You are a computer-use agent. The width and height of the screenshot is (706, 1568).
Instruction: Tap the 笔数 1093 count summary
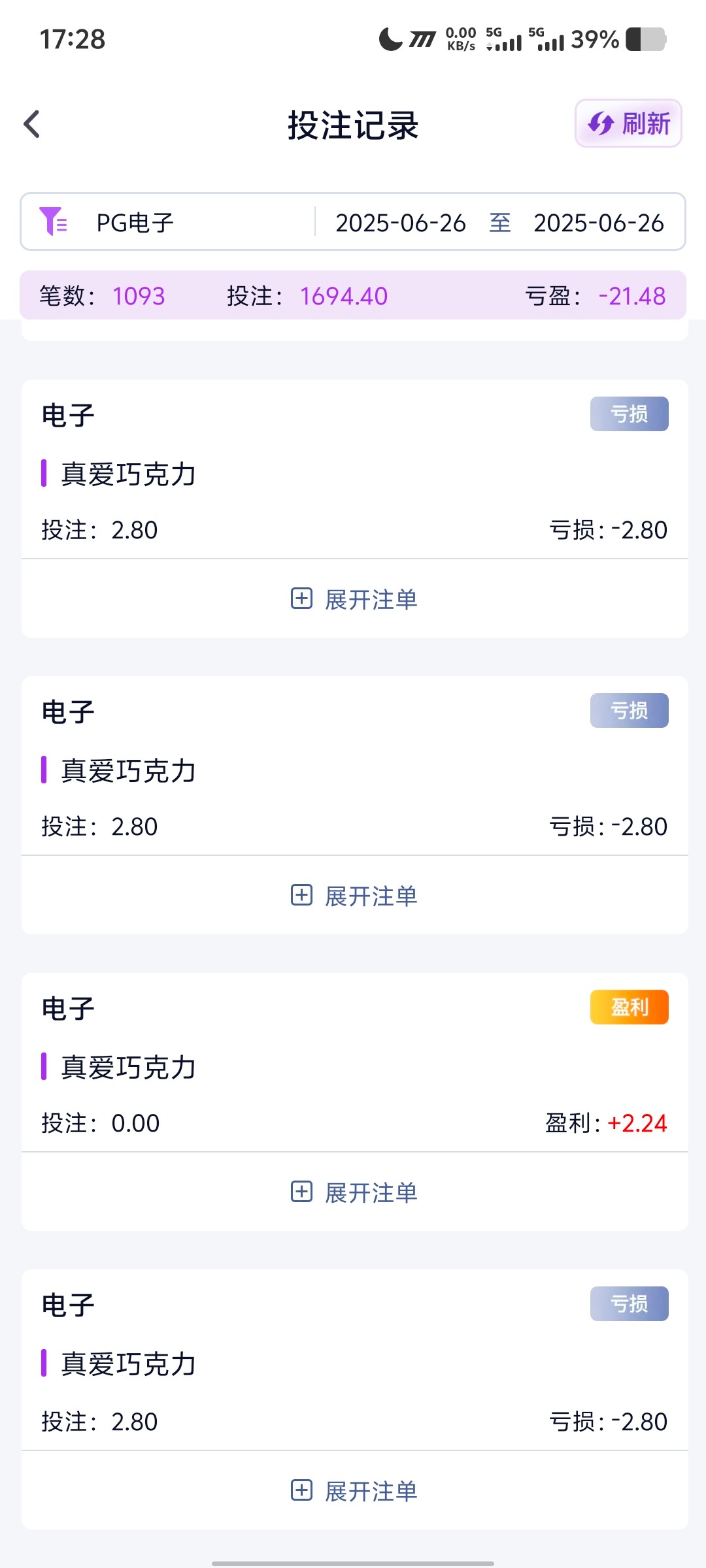(102, 296)
